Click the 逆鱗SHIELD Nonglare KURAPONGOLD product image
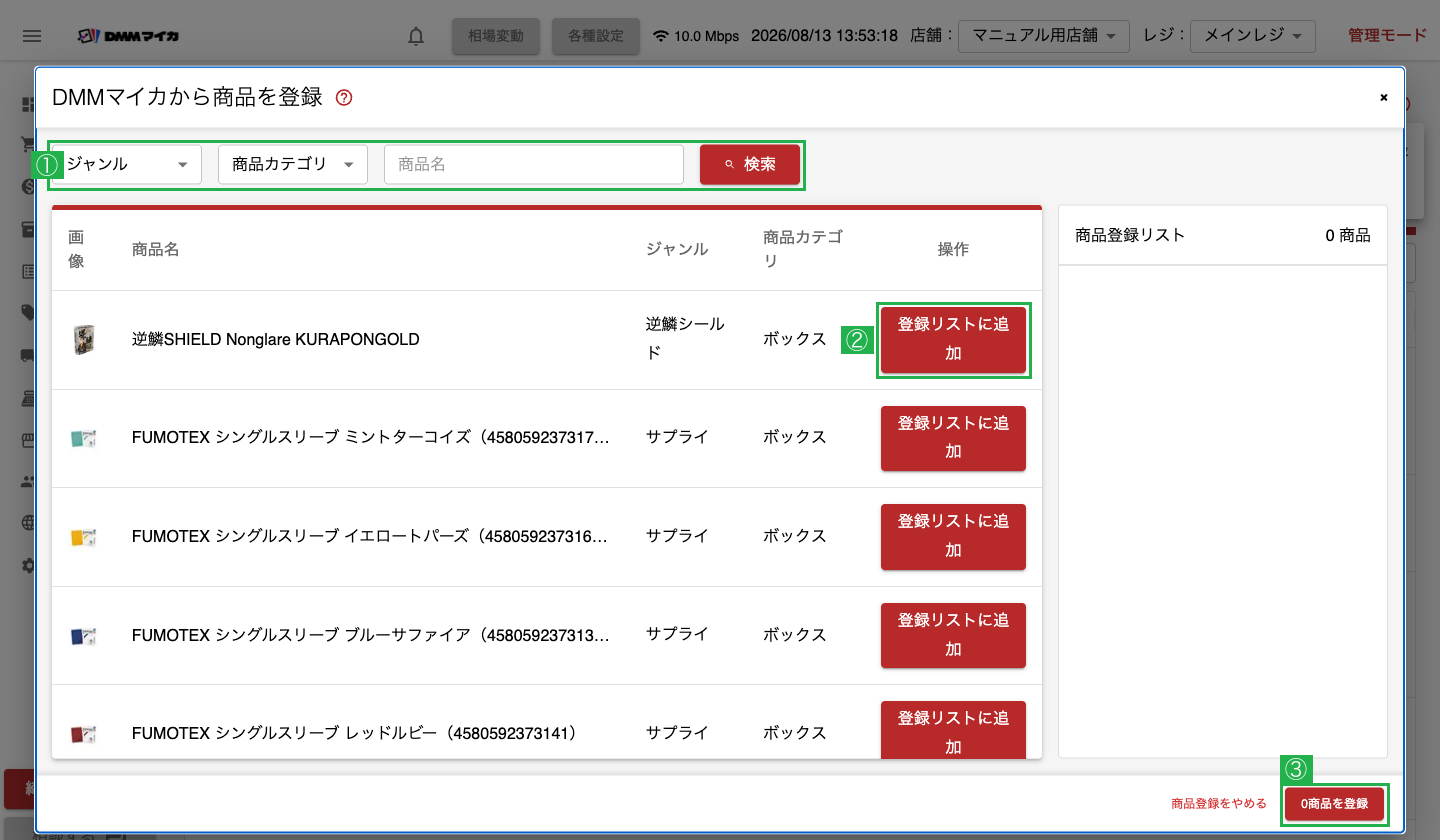This screenshot has width=1440, height=840. tap(84, 340)
